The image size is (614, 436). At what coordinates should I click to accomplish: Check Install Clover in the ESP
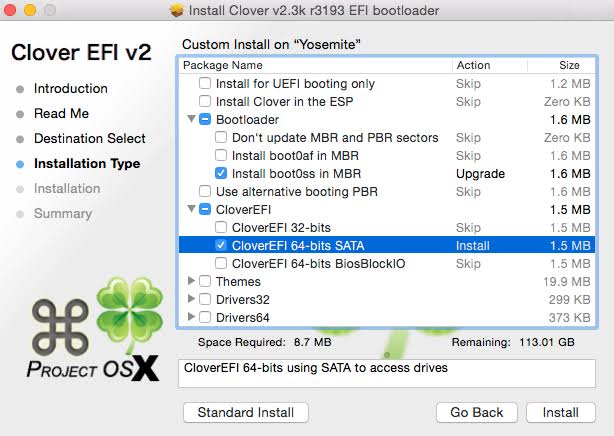[x=205, y=101]
